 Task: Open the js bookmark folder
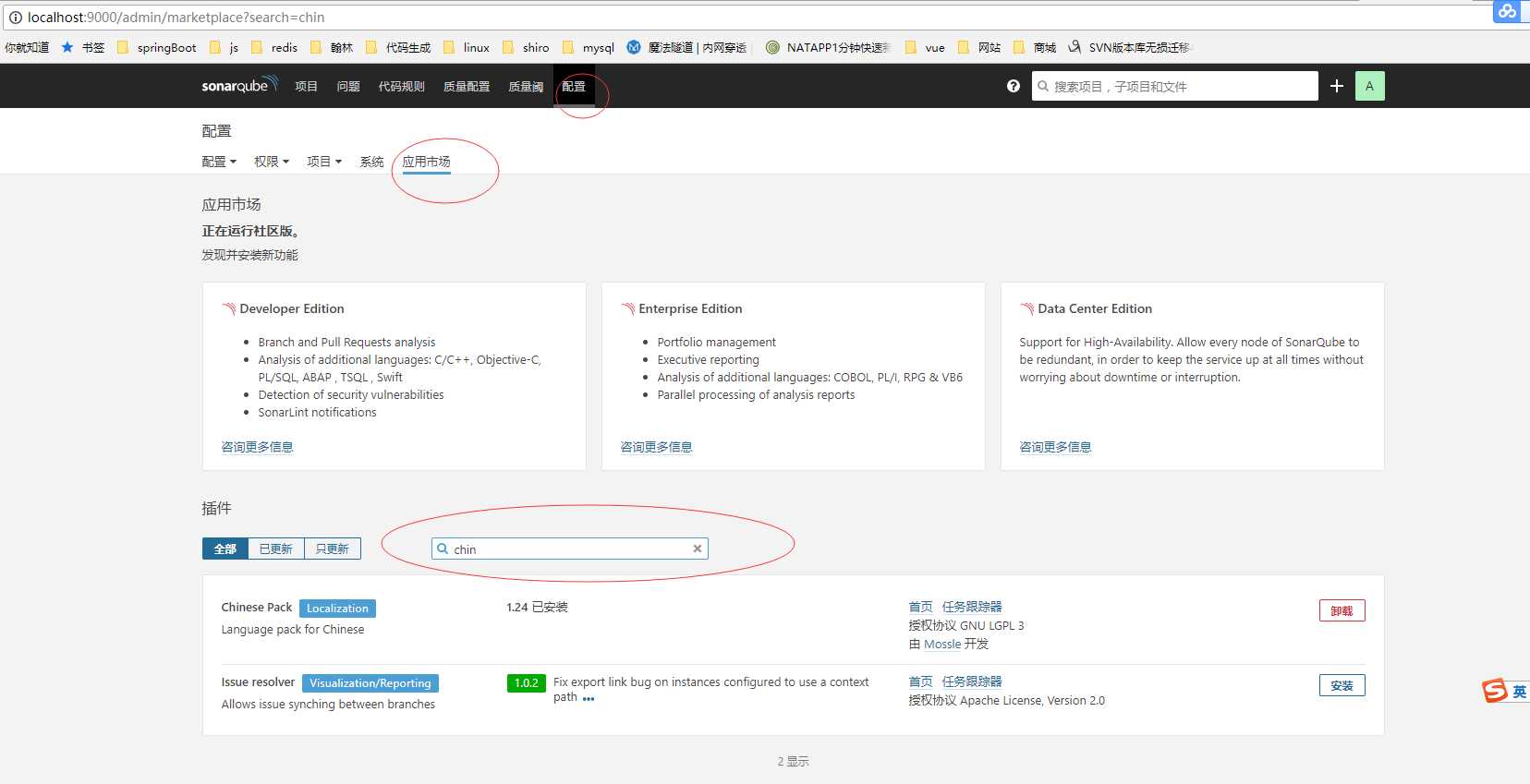(225, 47)
